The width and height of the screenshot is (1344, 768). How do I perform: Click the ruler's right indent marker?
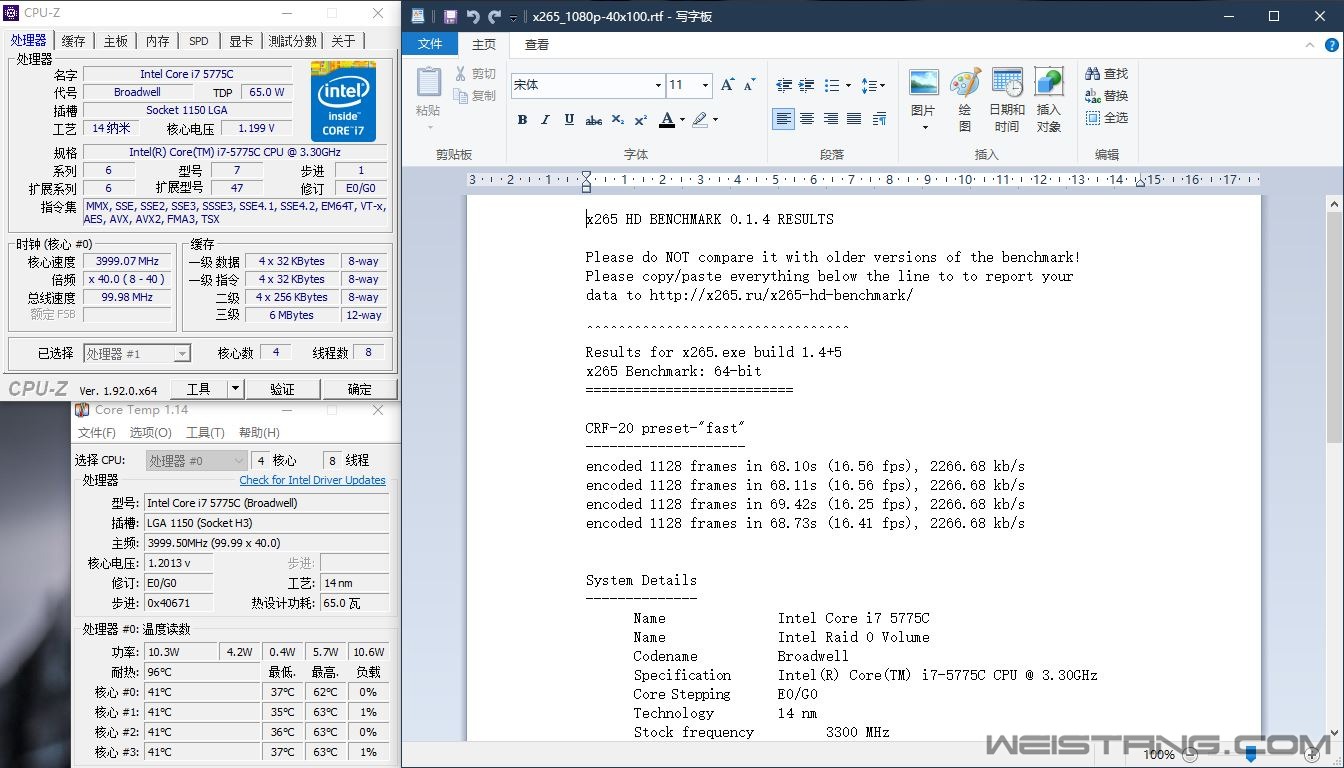click(x=1140, y=184)
